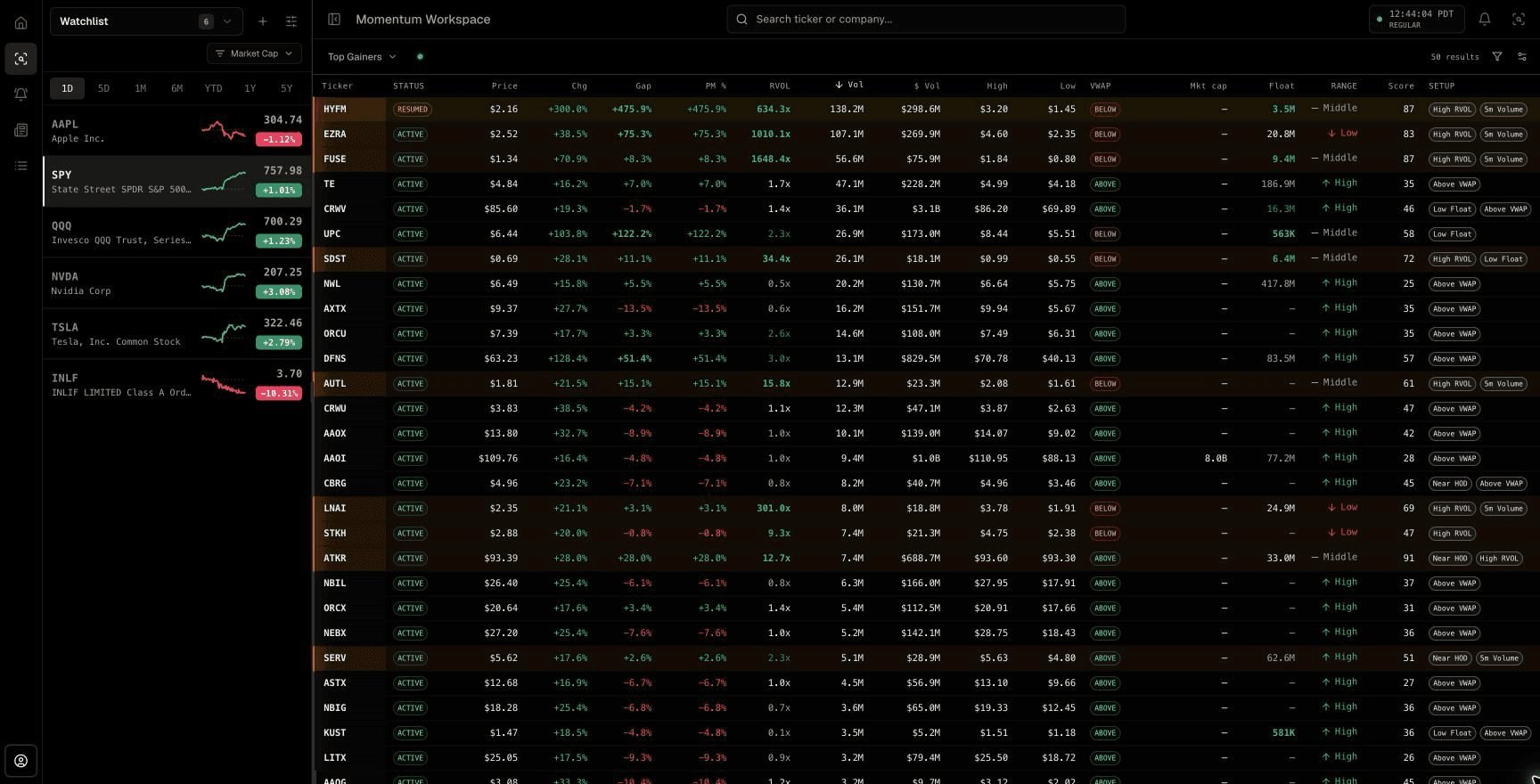Image resolution: width=1540 pixels, height=784 pixels.
Task: Expand the Top Gainers dropdown
Action: point(362,57)
